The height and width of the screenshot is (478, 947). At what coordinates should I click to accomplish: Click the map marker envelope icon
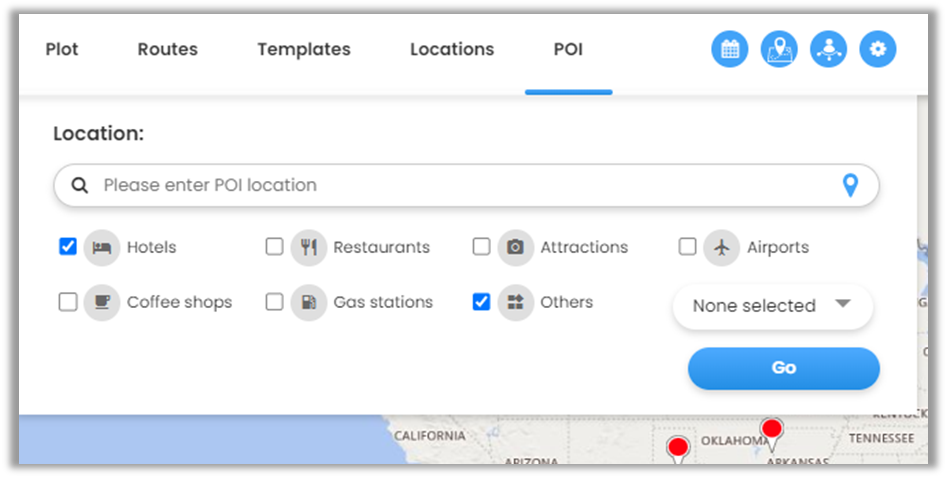pyautogui.click(x=779, y=49)
